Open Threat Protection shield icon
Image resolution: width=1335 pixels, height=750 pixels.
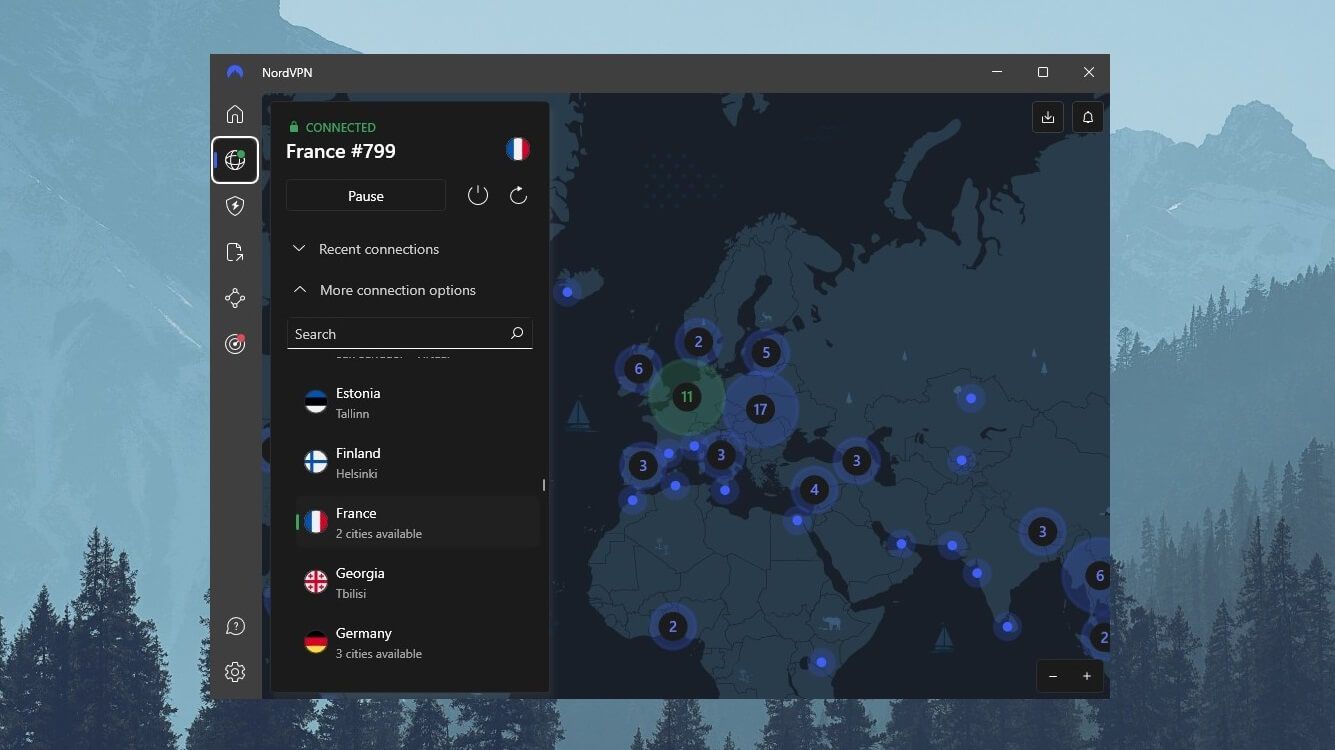point(235,206)
